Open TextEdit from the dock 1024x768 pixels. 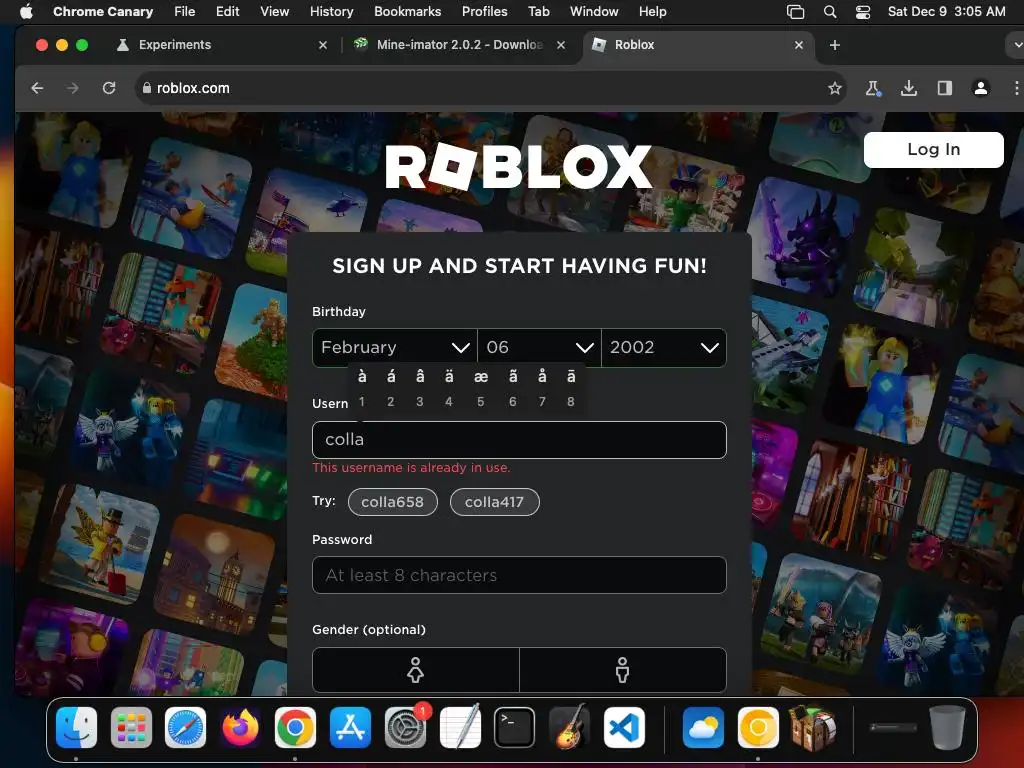tap(460, 727)
